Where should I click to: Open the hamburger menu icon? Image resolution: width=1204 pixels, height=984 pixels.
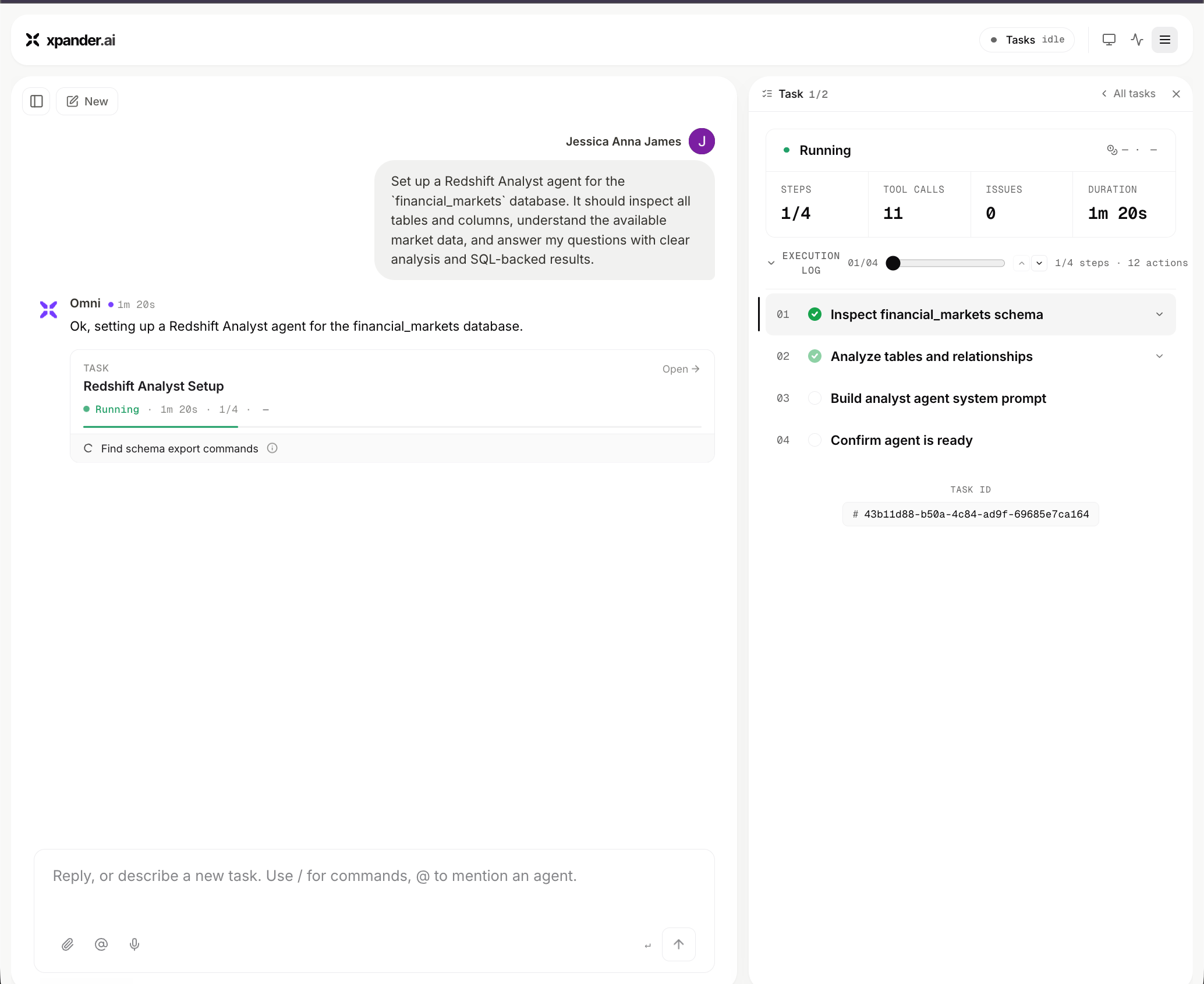[x=1165, y=40]
